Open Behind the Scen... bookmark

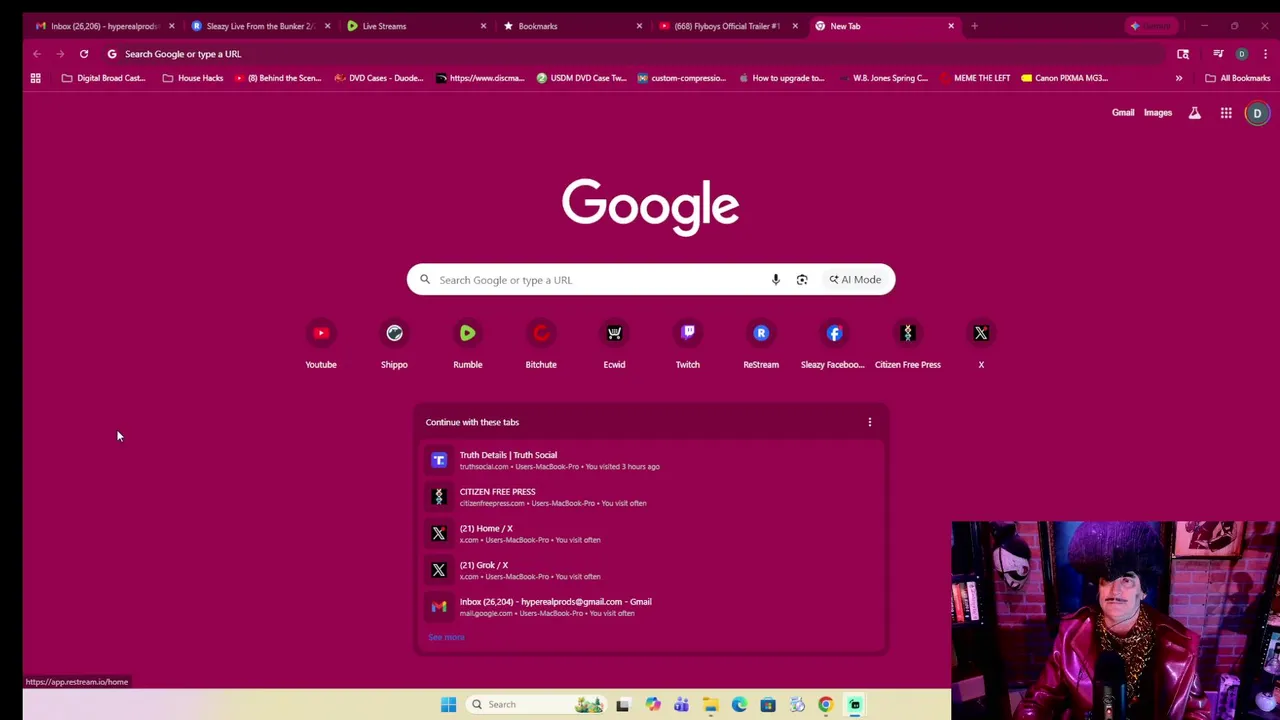(277, 78)
